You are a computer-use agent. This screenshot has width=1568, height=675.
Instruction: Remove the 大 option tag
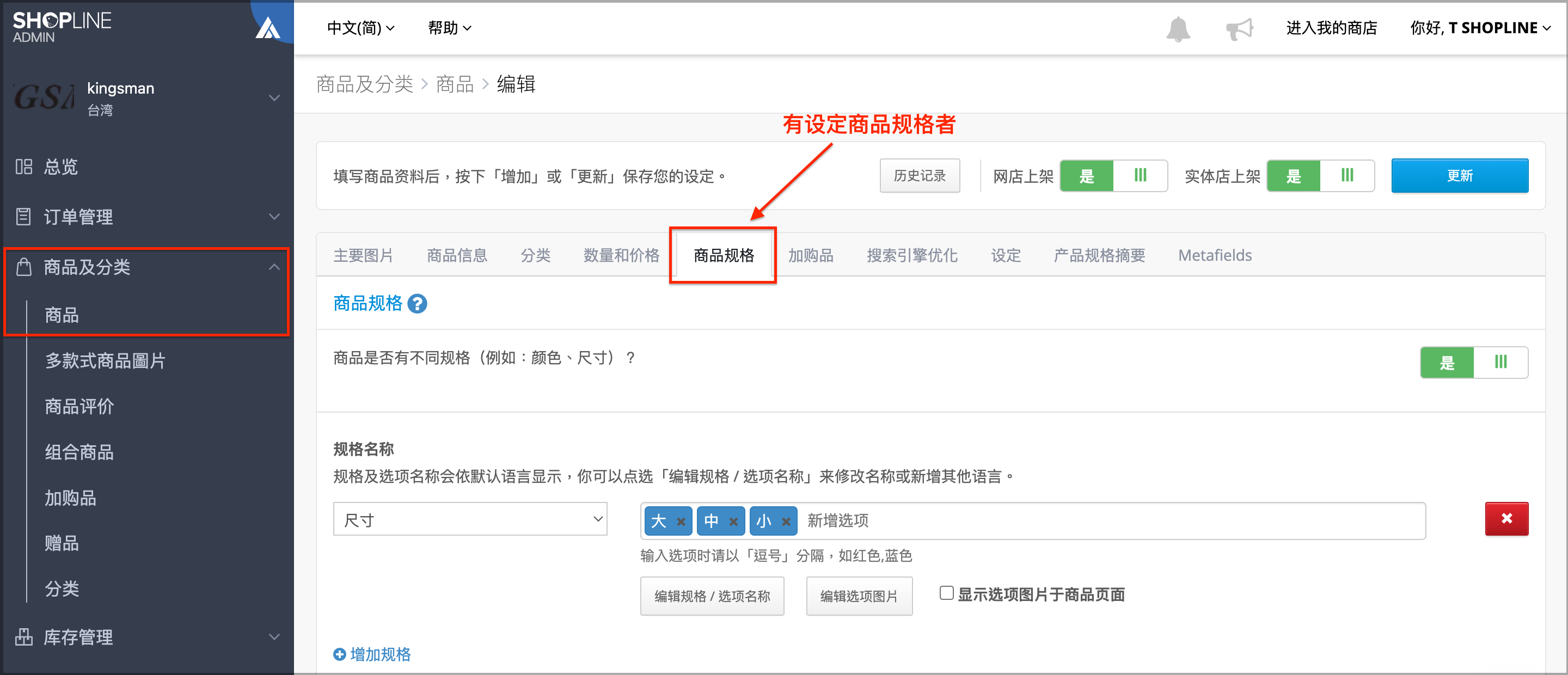click(681, 521)
